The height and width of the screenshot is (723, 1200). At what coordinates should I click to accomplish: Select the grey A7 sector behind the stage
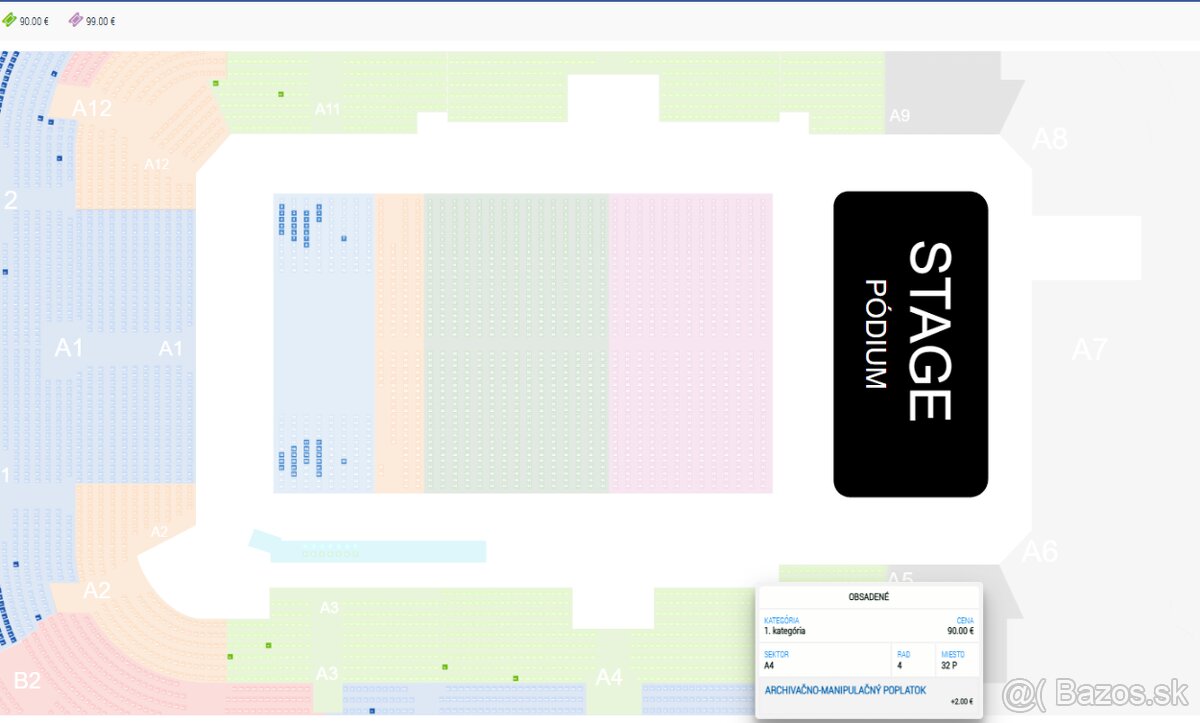(1090, 349)
